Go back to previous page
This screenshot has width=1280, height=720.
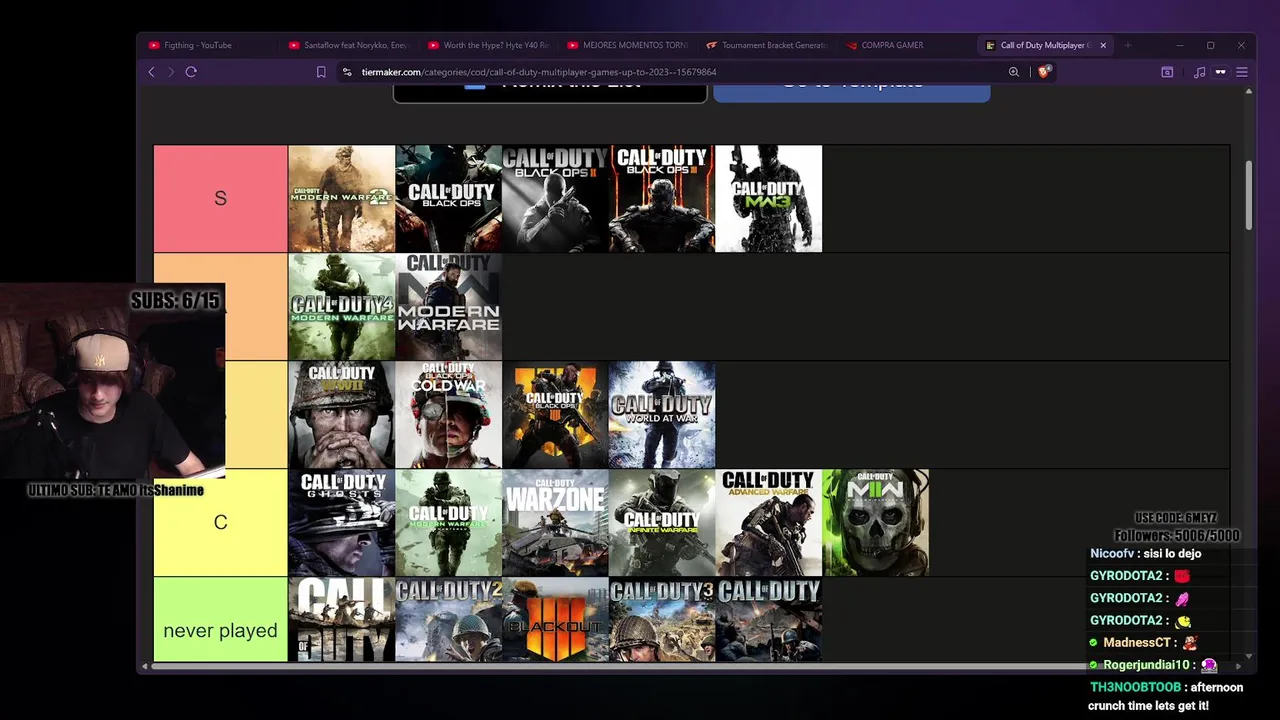click(152, 72)
